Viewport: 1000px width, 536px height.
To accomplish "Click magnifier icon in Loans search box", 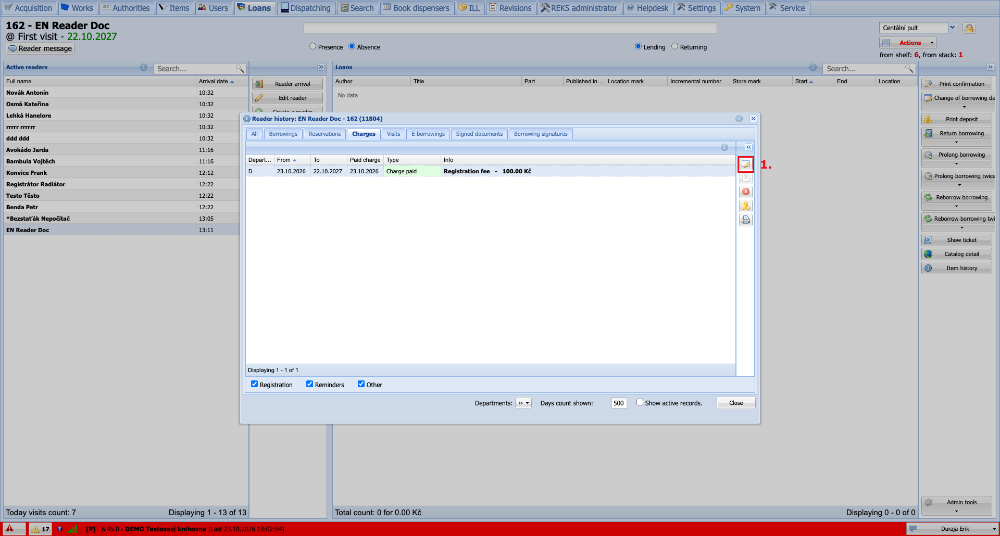I will coord(909,68).
